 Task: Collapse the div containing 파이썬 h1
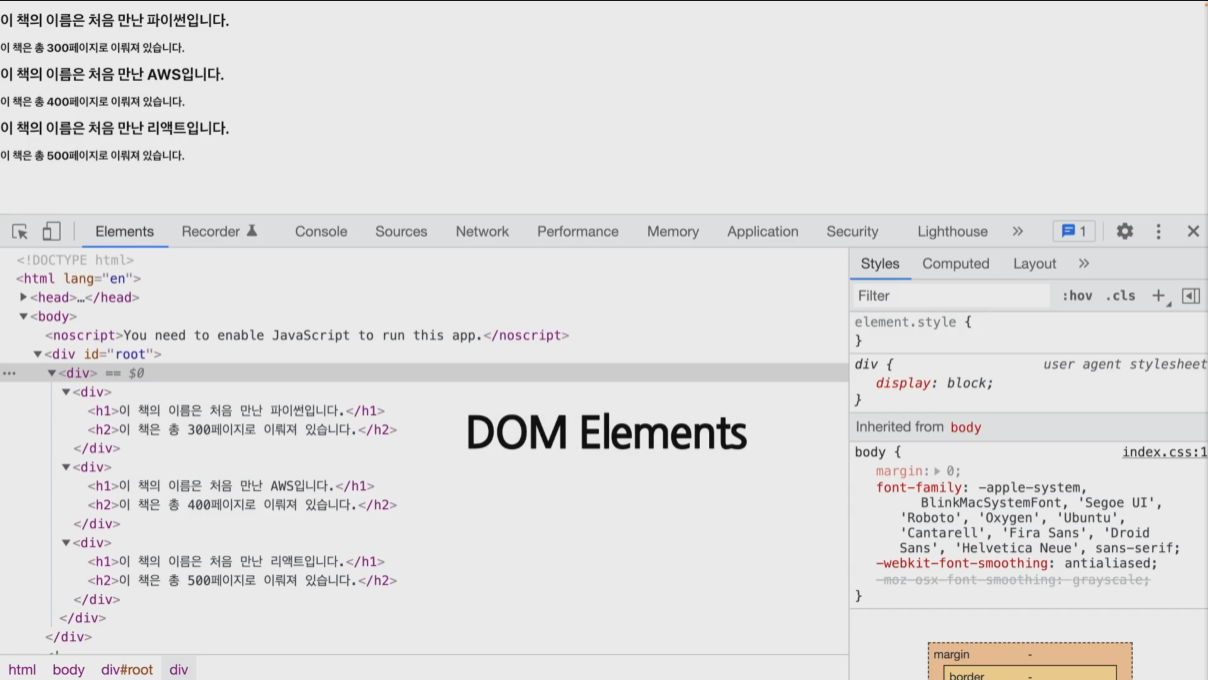tap(66, 392)
